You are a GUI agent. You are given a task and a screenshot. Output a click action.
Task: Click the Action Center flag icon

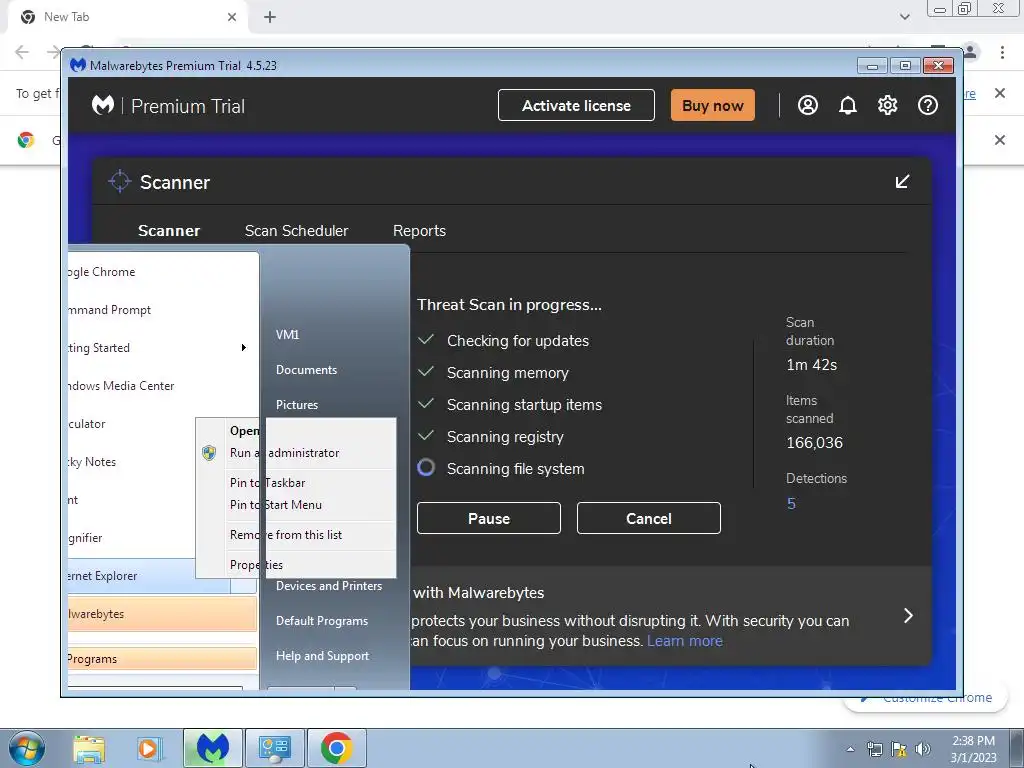point(899,749)
